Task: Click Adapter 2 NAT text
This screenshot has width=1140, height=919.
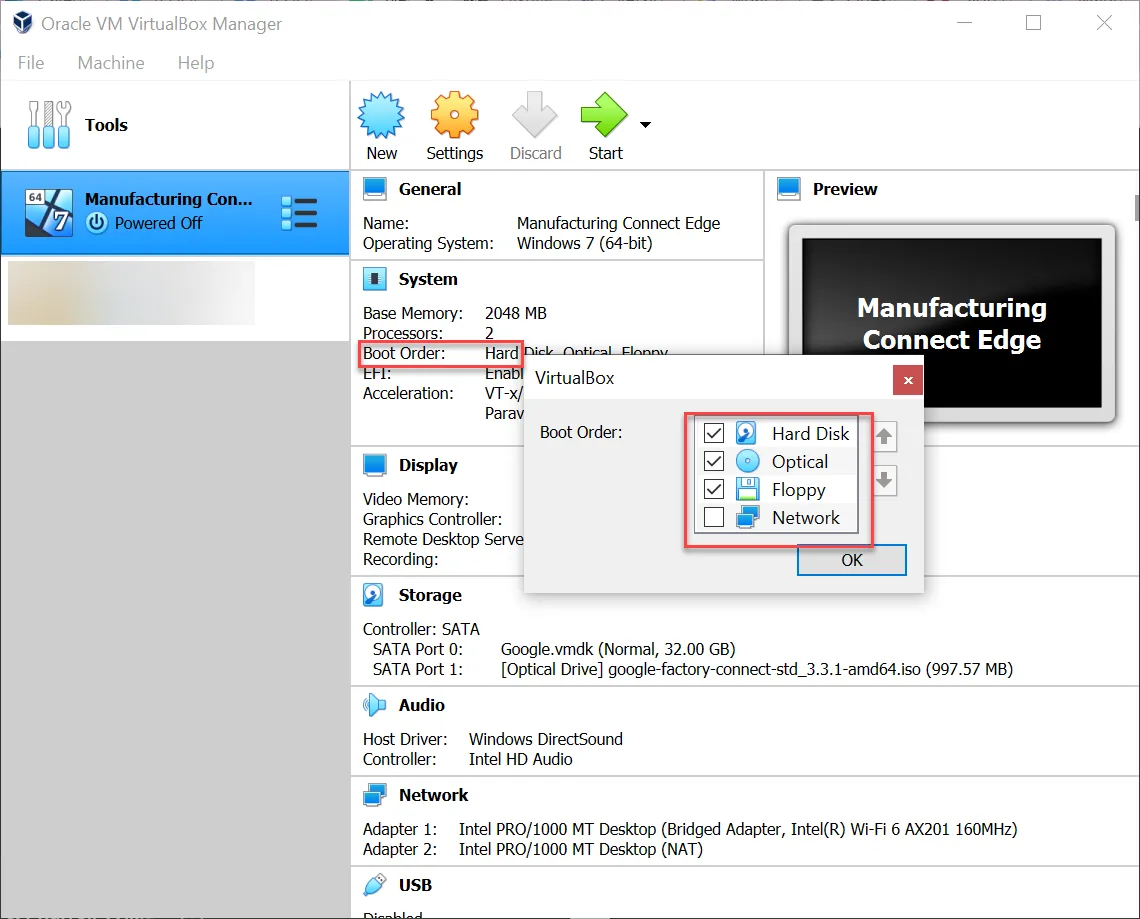Action: [580, 849]
